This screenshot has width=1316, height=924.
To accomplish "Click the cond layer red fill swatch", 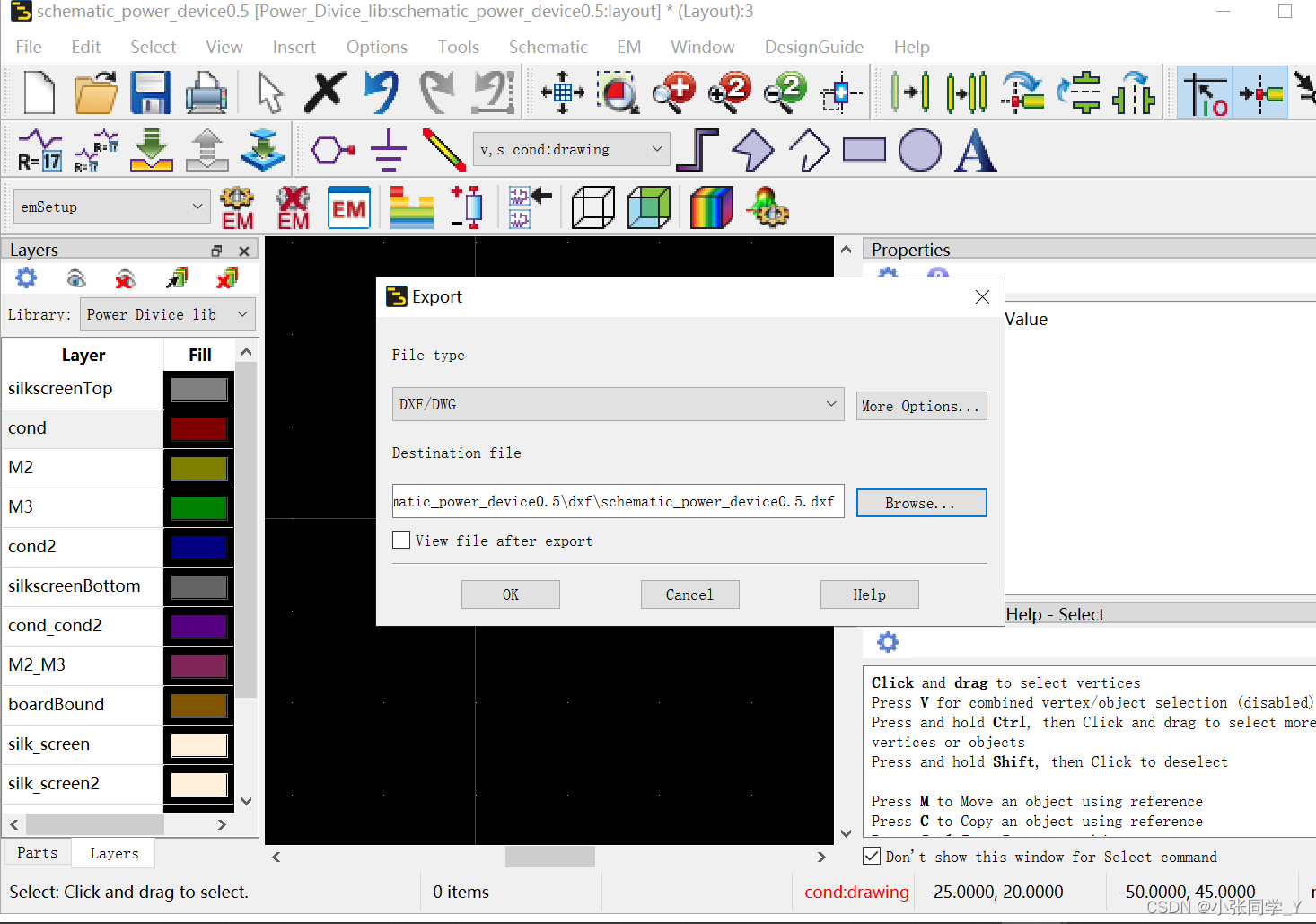I will (x=199, y=428).
